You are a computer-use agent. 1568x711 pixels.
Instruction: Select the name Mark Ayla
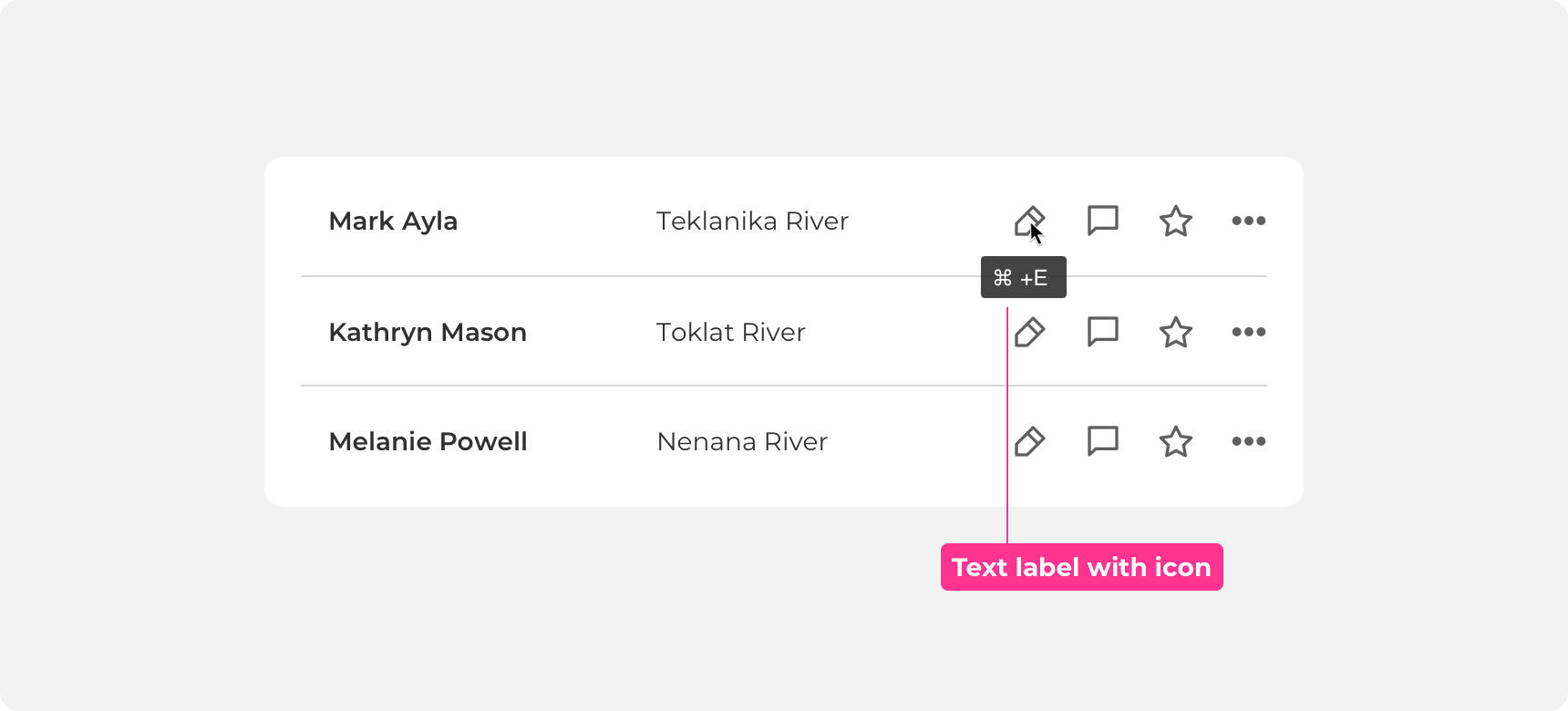[393, 222]
